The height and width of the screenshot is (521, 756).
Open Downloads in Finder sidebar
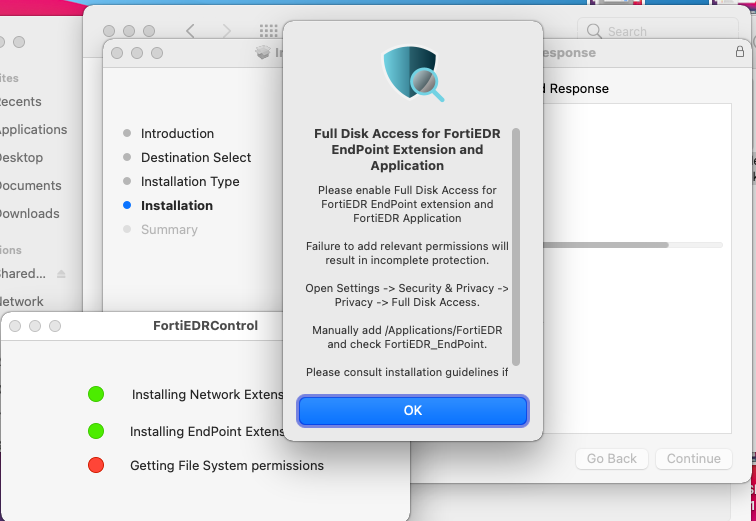pyautogui.click(x=28, y=213)
